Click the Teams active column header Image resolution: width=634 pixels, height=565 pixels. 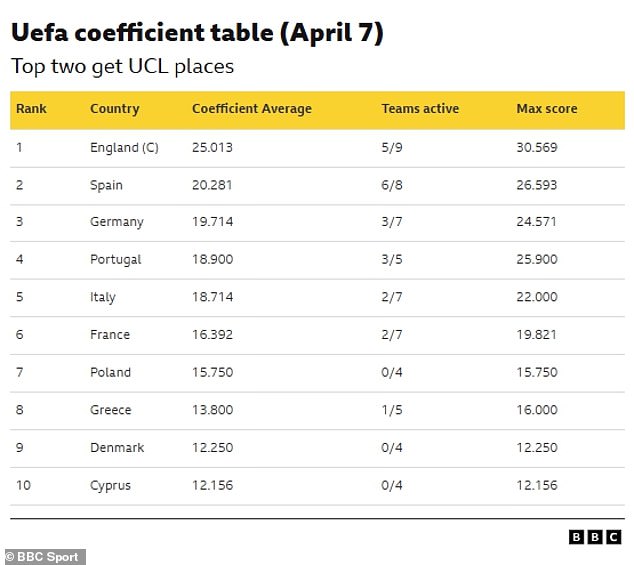420,109
